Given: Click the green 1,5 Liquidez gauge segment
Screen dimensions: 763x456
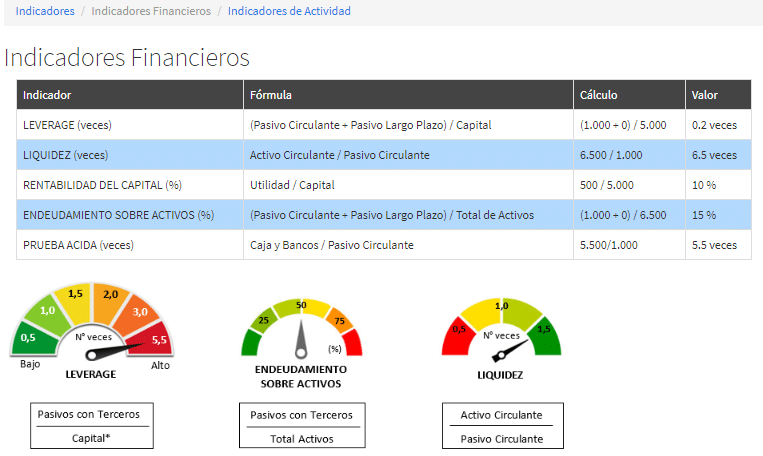Looking at the screenshot, I should point(544,329).
